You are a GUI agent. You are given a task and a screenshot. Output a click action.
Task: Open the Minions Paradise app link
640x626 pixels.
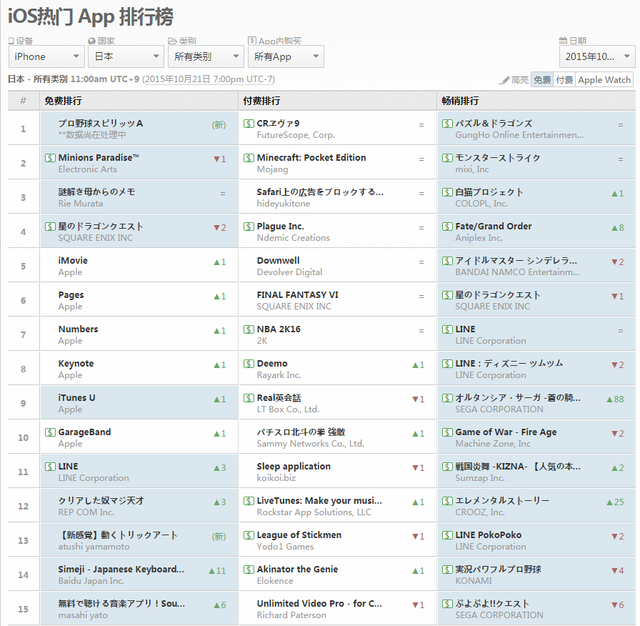coord(98,158)
